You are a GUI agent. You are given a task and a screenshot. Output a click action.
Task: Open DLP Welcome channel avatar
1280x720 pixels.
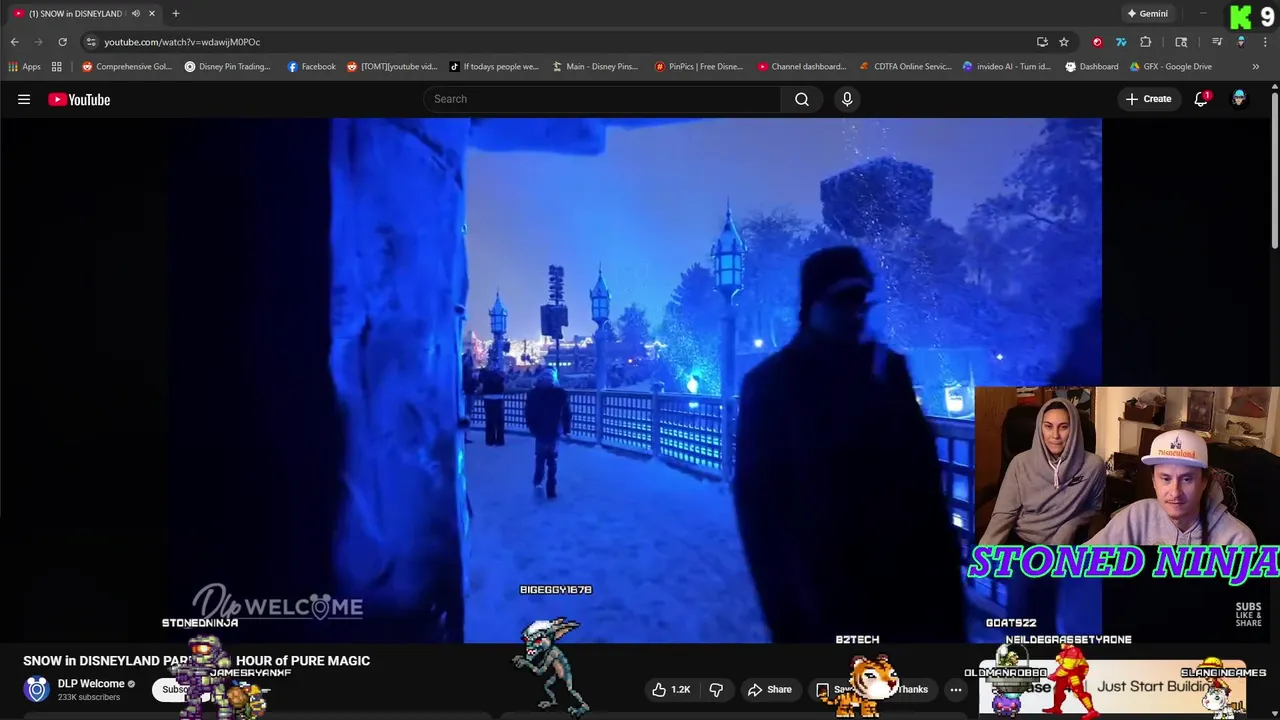pyautogui.click(x=36, y=689)
